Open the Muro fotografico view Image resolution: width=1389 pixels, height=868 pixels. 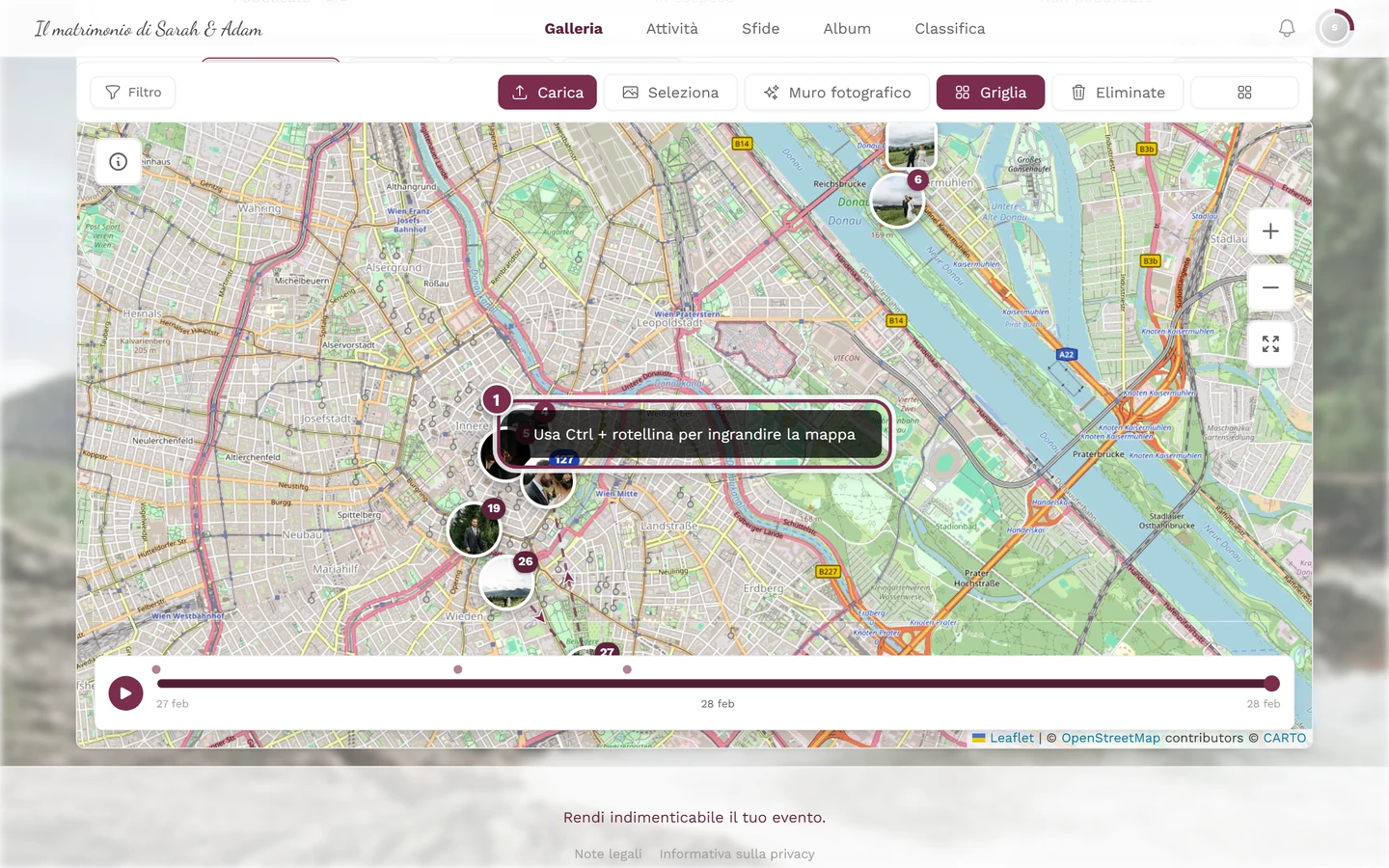point(836,93)
